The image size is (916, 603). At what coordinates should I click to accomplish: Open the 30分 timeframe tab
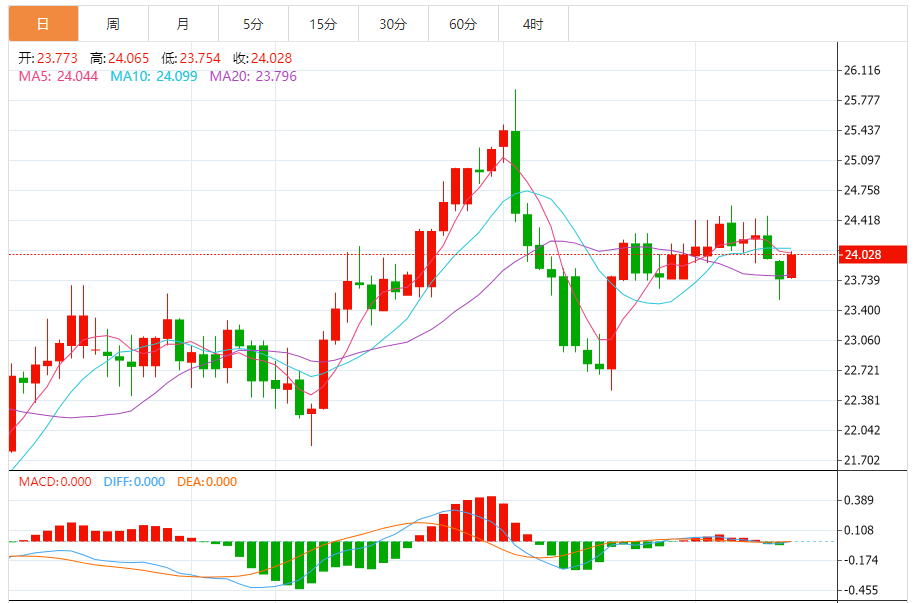393,24
